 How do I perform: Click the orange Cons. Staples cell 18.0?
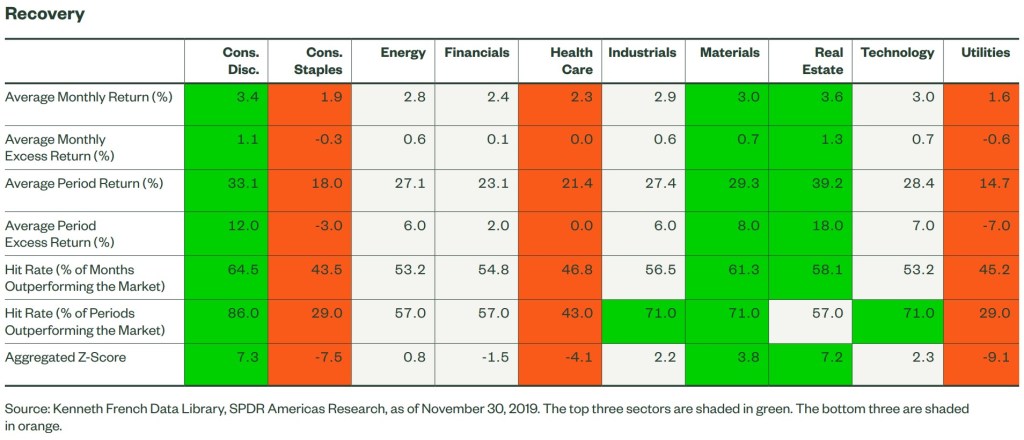[331, 184]
